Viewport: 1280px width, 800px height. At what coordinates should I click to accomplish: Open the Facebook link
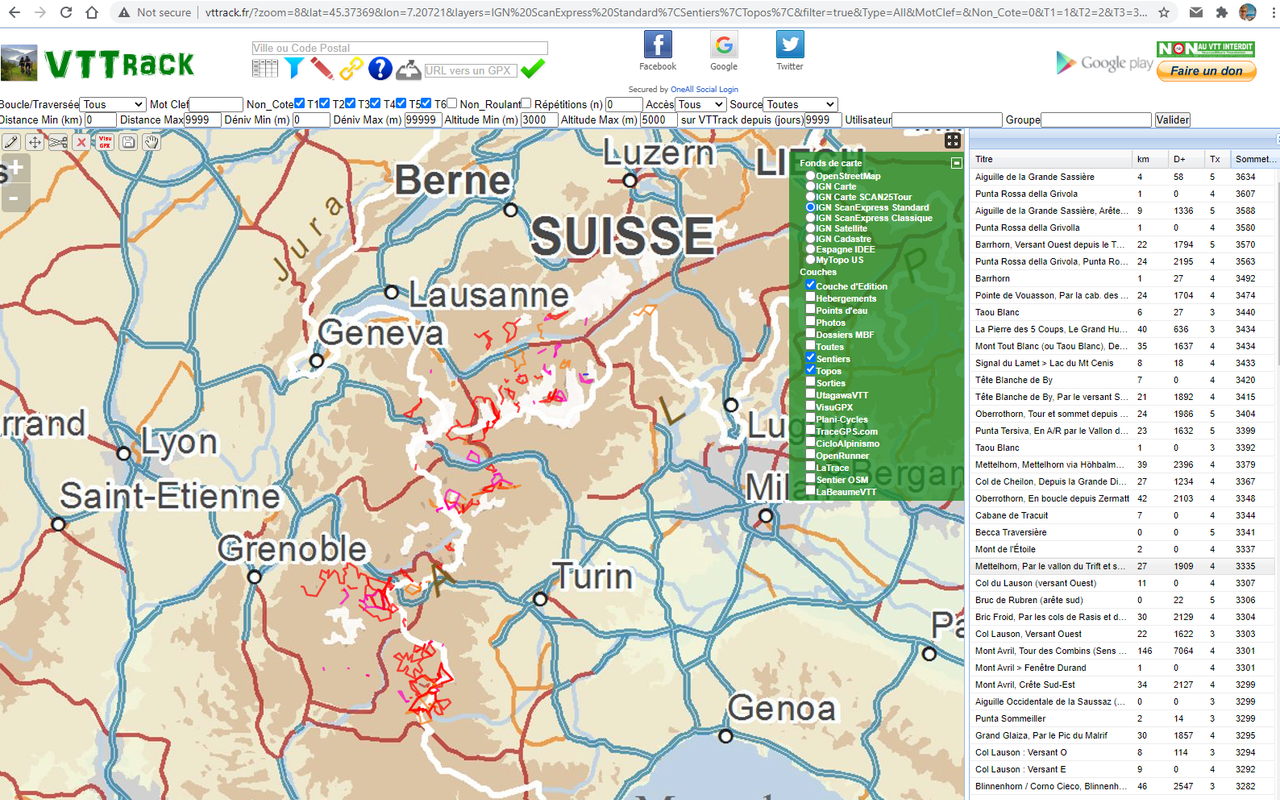click(x=657, y=45)
